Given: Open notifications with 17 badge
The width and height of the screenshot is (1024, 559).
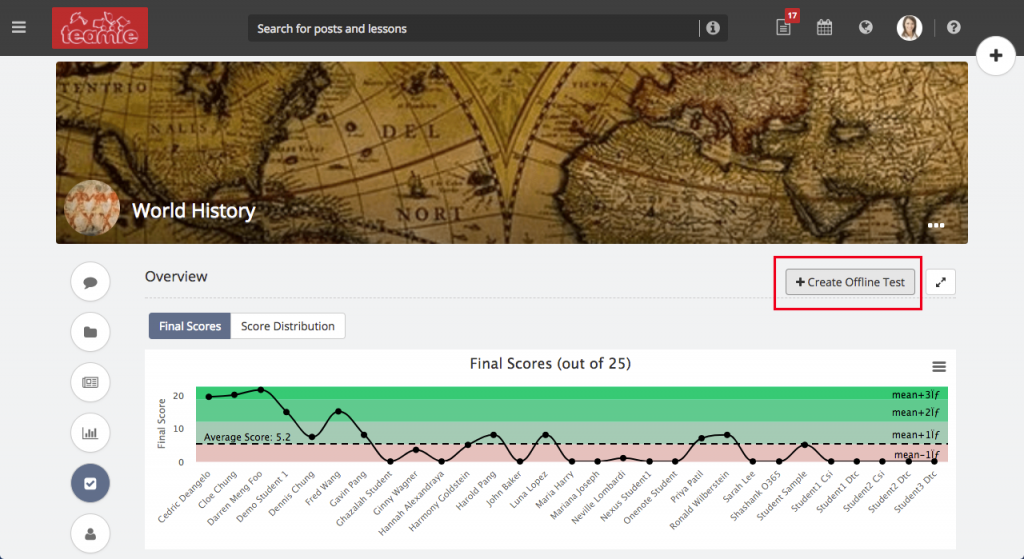Looking at the screenshot, I should 786,25.
